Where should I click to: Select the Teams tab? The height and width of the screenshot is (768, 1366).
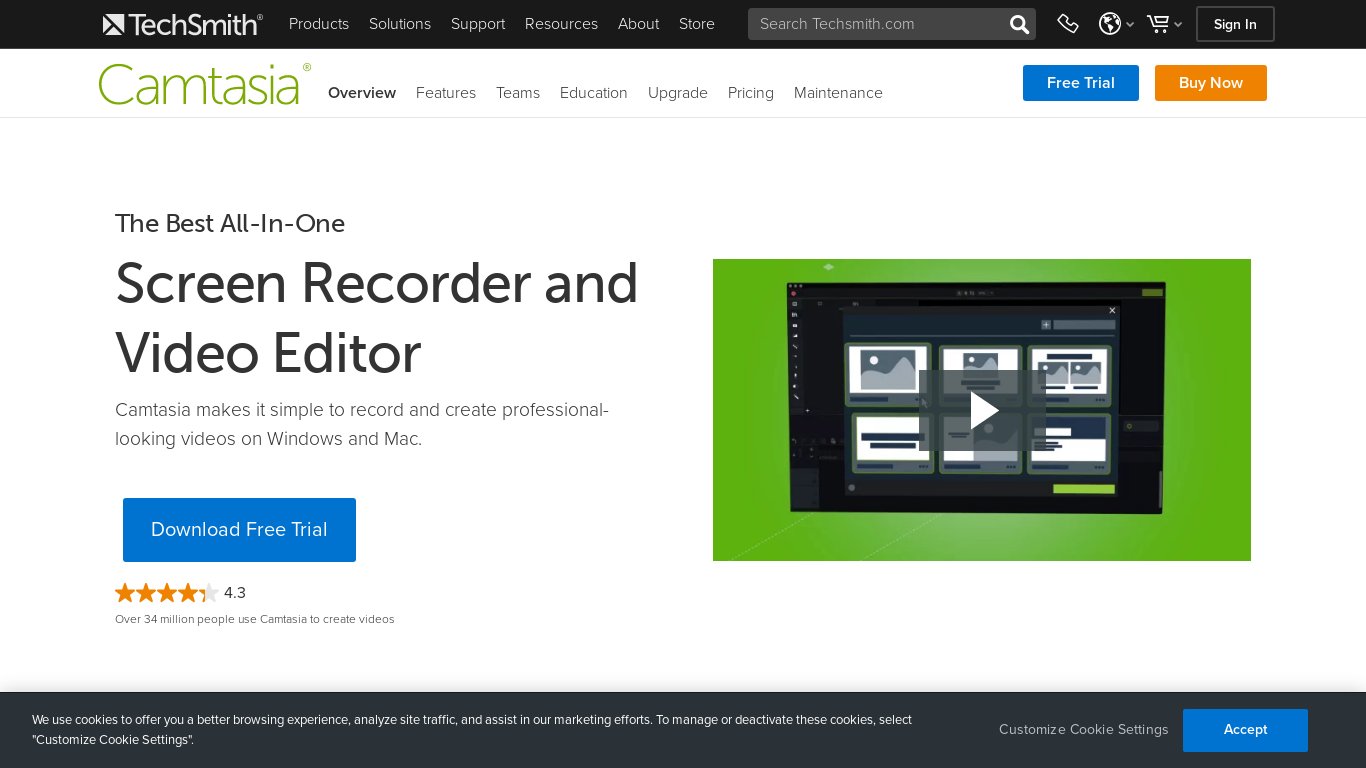pos(518,93)
